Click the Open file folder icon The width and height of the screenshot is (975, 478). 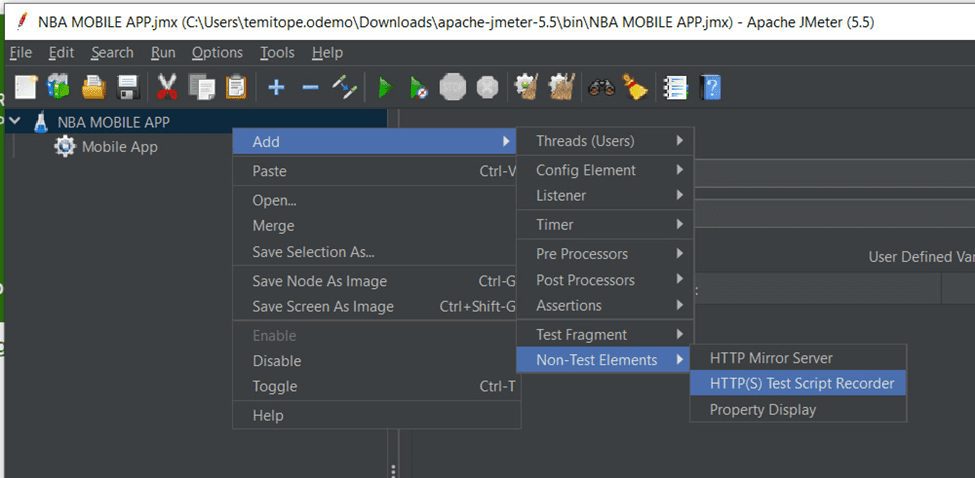click(93, 87)
